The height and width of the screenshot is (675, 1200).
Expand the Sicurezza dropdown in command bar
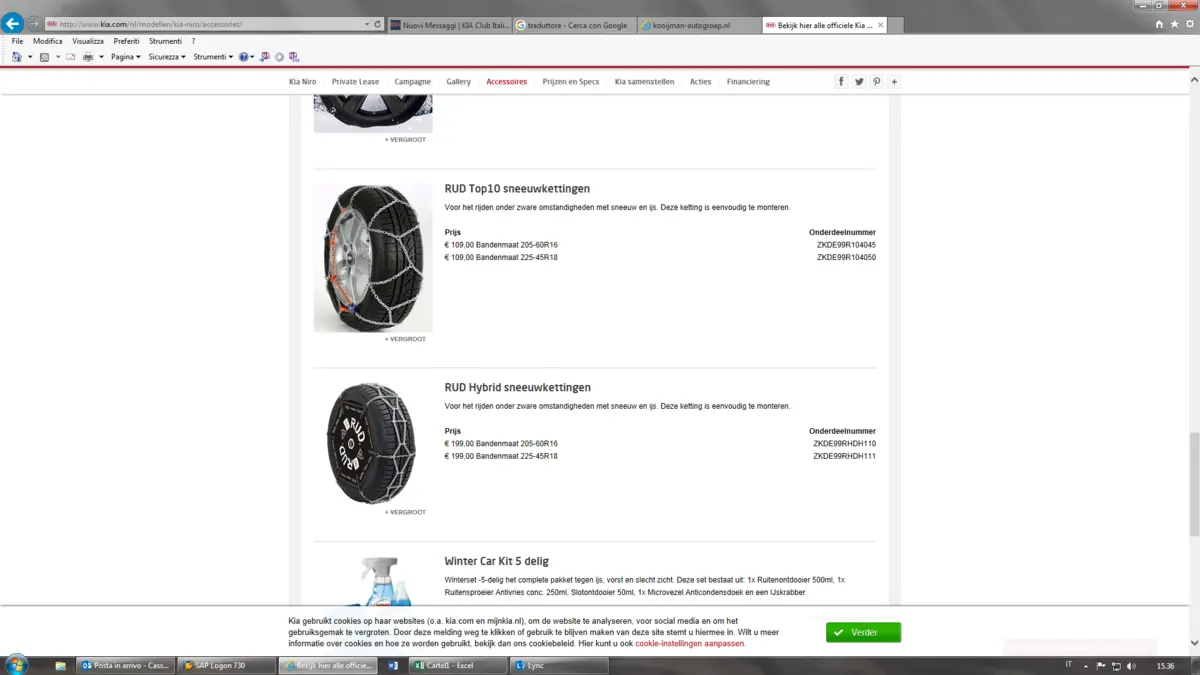[x=167, y=57]
